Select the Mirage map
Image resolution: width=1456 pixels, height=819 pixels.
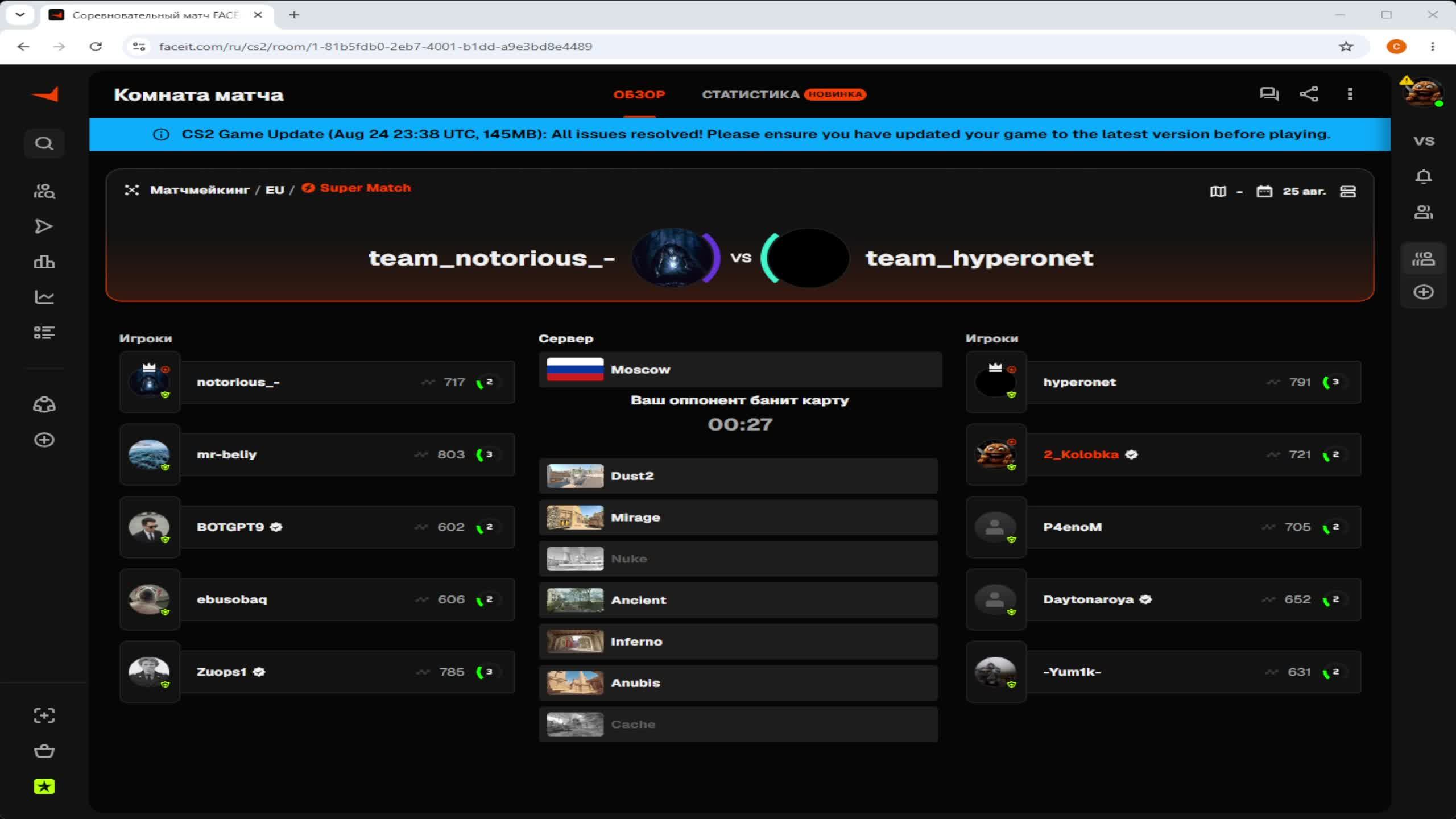click(x=738, y=518)
